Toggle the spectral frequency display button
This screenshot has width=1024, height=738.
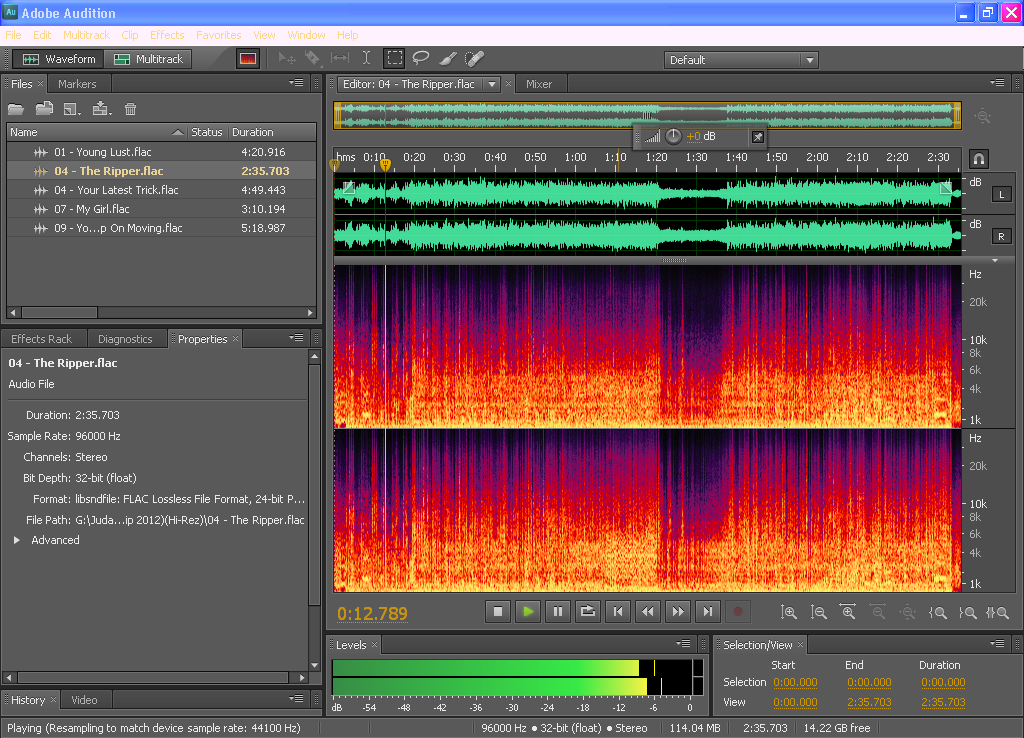248,59
